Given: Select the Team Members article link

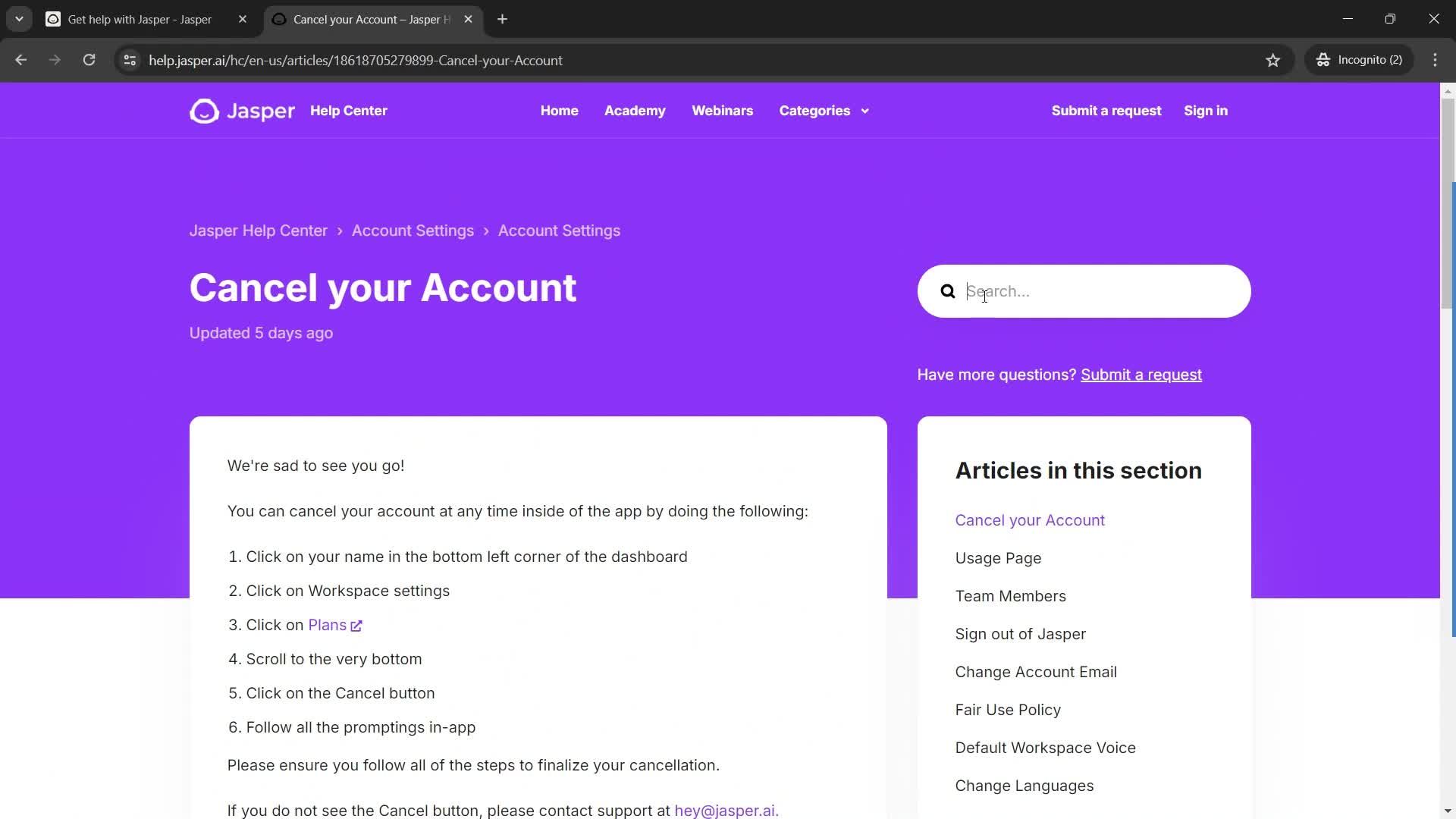Looking at the screenshot, I should [1010, 596].
